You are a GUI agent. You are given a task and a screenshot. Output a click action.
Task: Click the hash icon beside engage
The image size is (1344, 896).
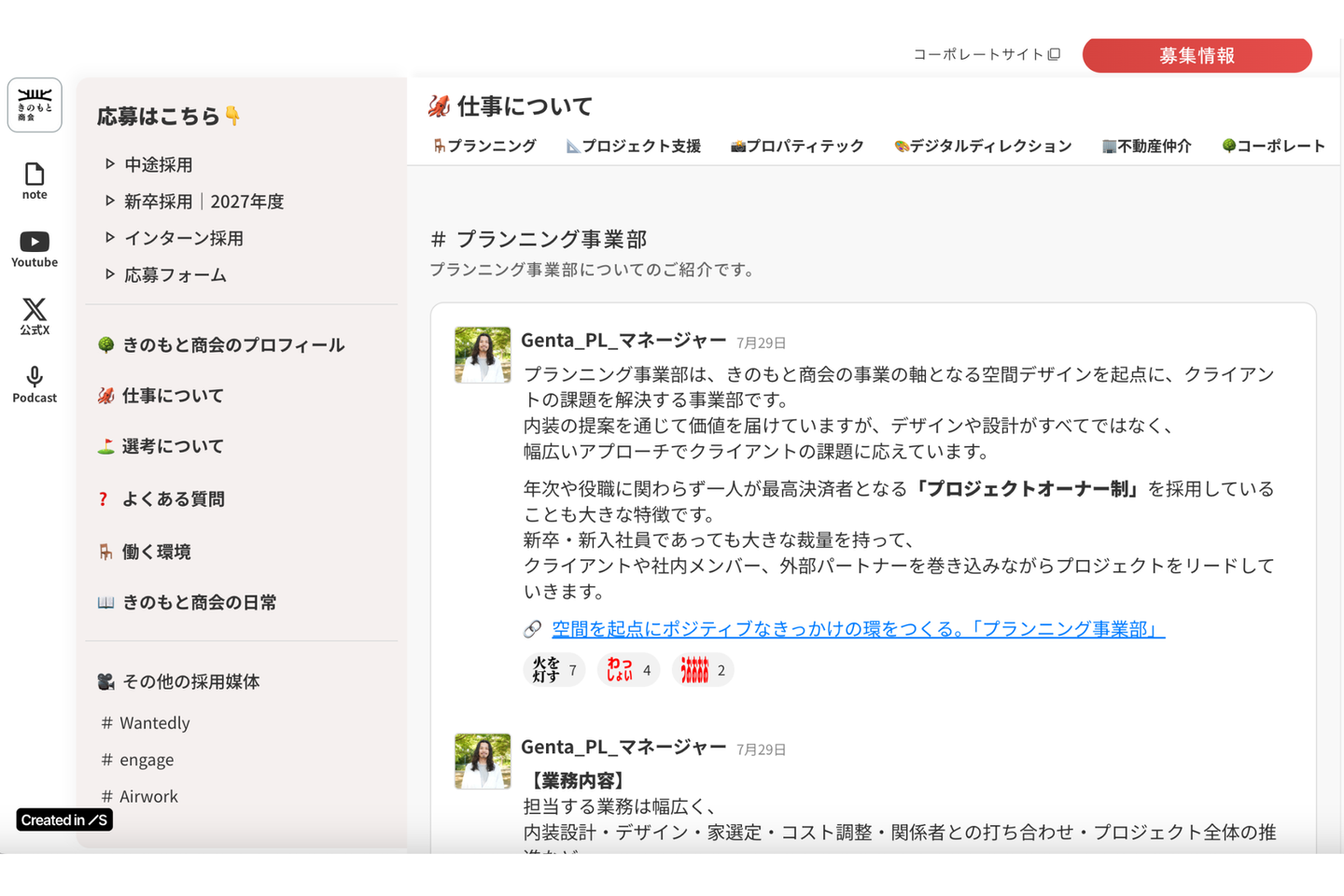point(107,760)
